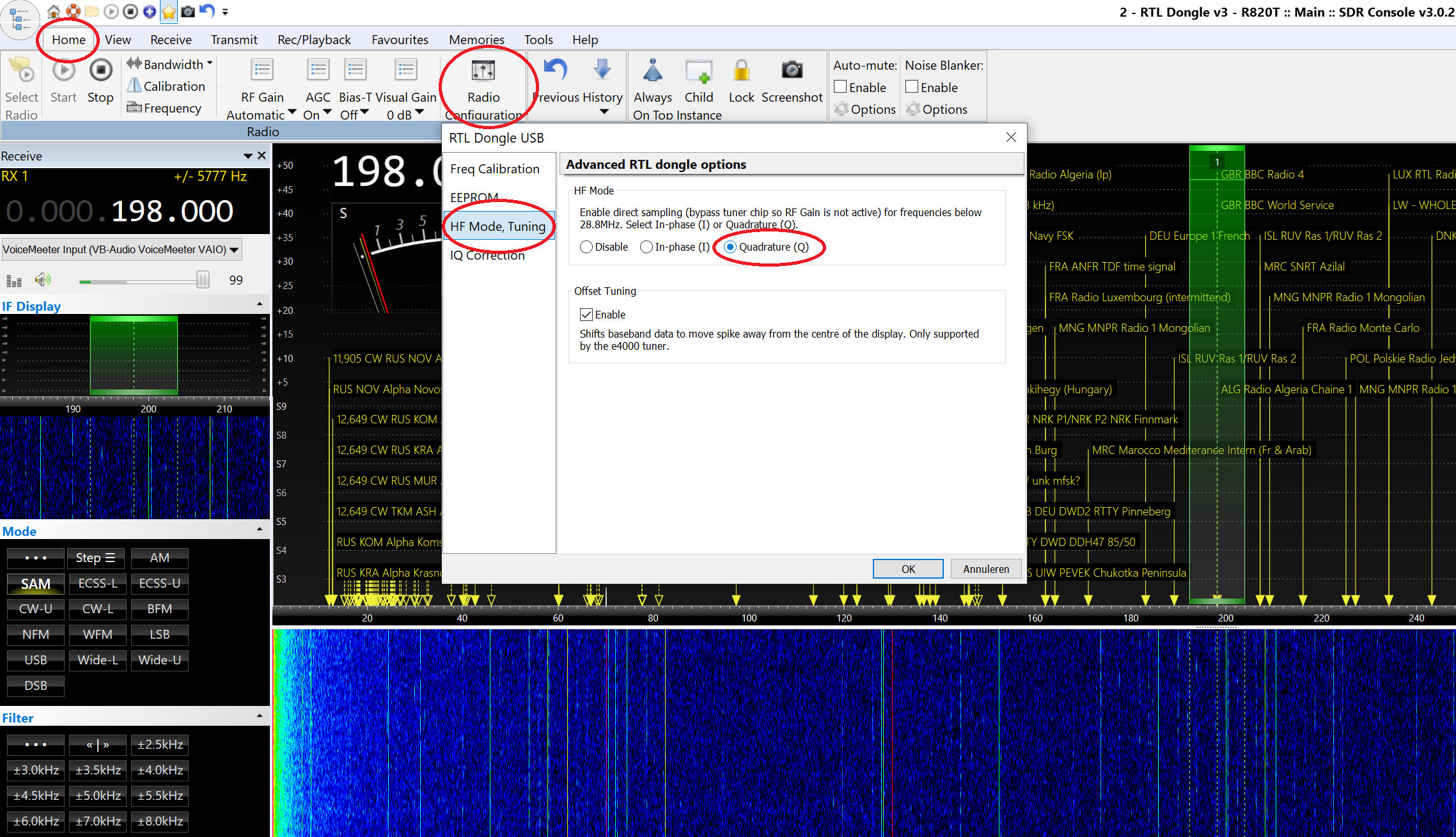Enable the Noise Blanker checkbox
This screenshot has height=837, width=1456.
coord(912,87)
